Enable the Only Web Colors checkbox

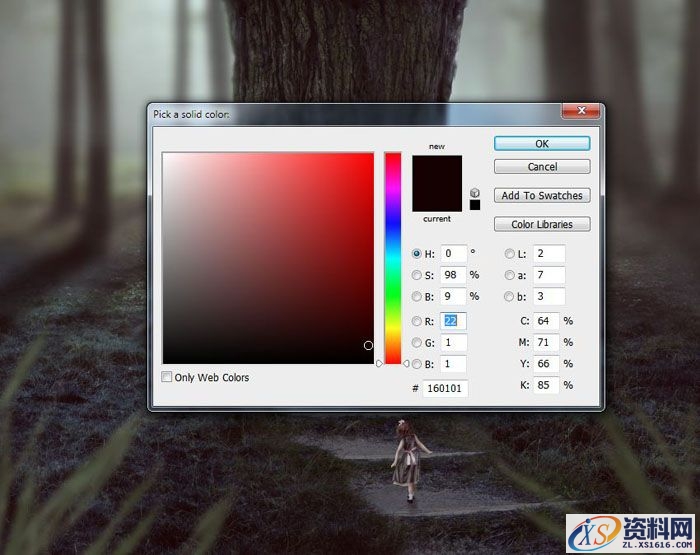(167, 377)
